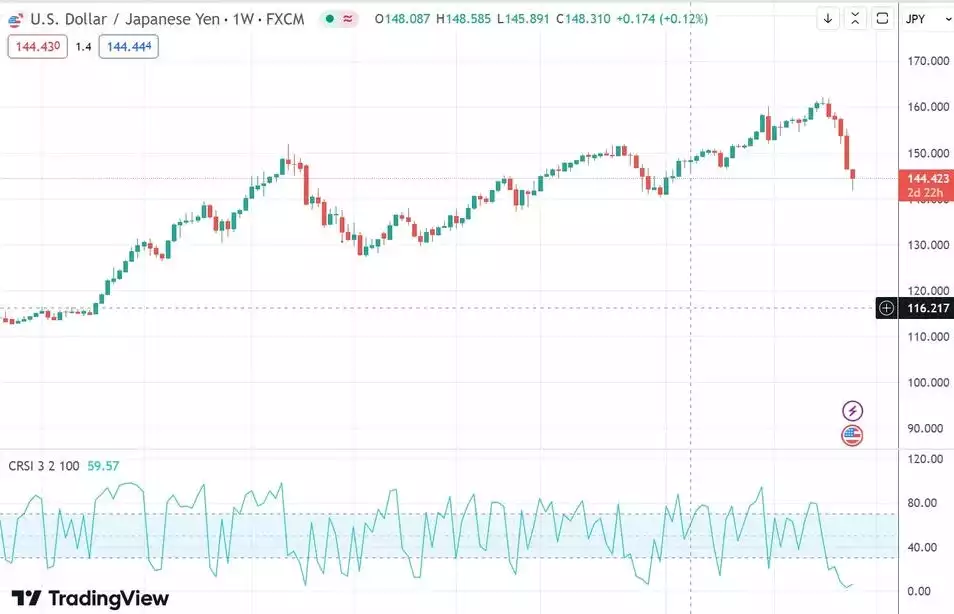Open fullscreen mode using the header icon

pos(880,18)
